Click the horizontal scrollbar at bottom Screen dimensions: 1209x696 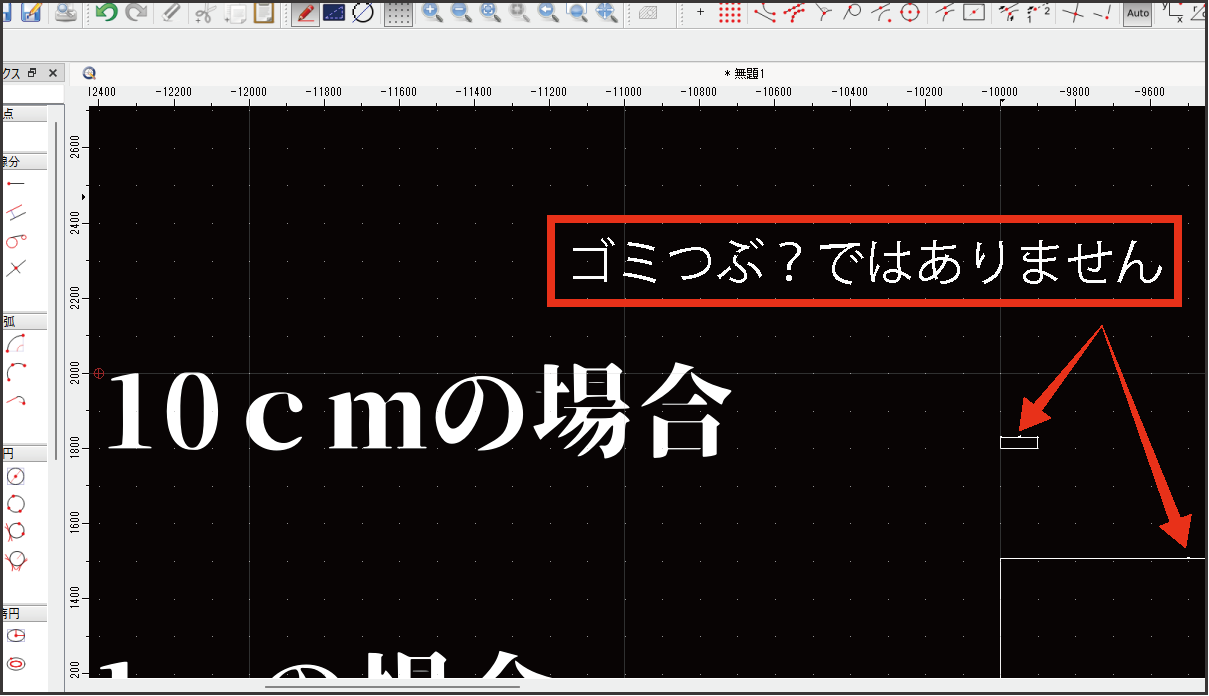pyautogui.click(x=392, y=686)
